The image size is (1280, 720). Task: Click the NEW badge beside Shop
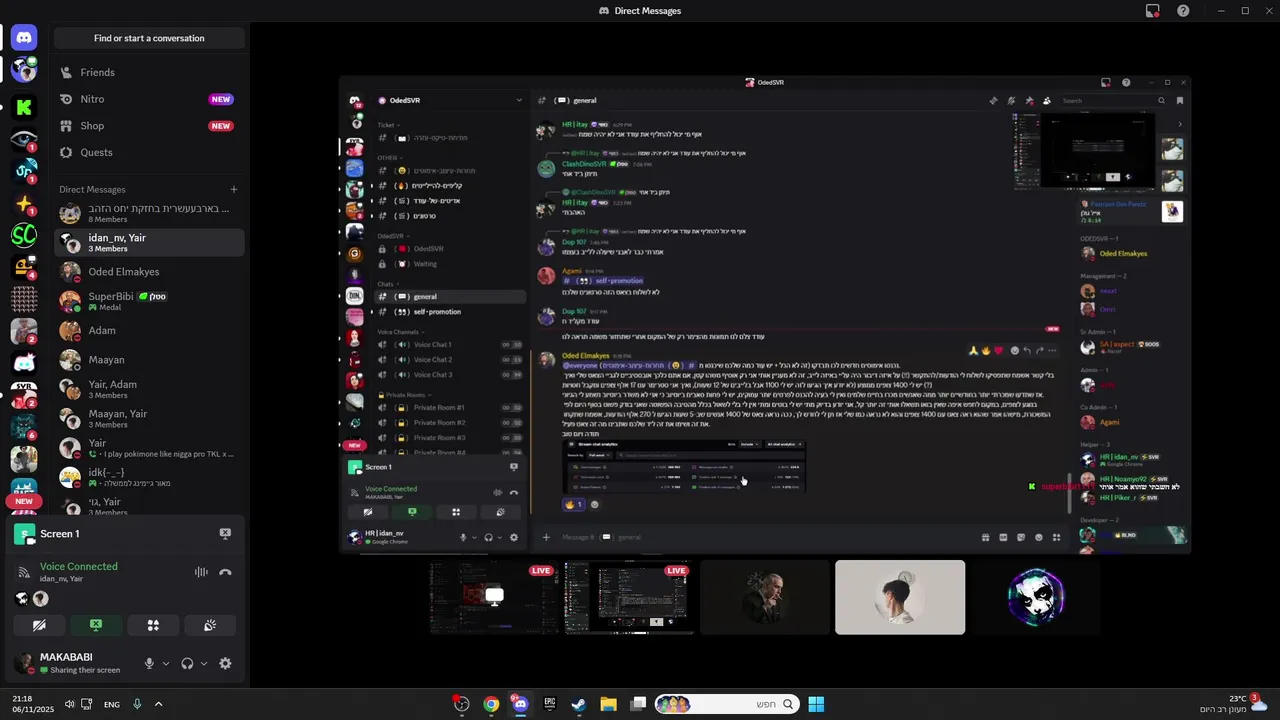tap(221, 126)
